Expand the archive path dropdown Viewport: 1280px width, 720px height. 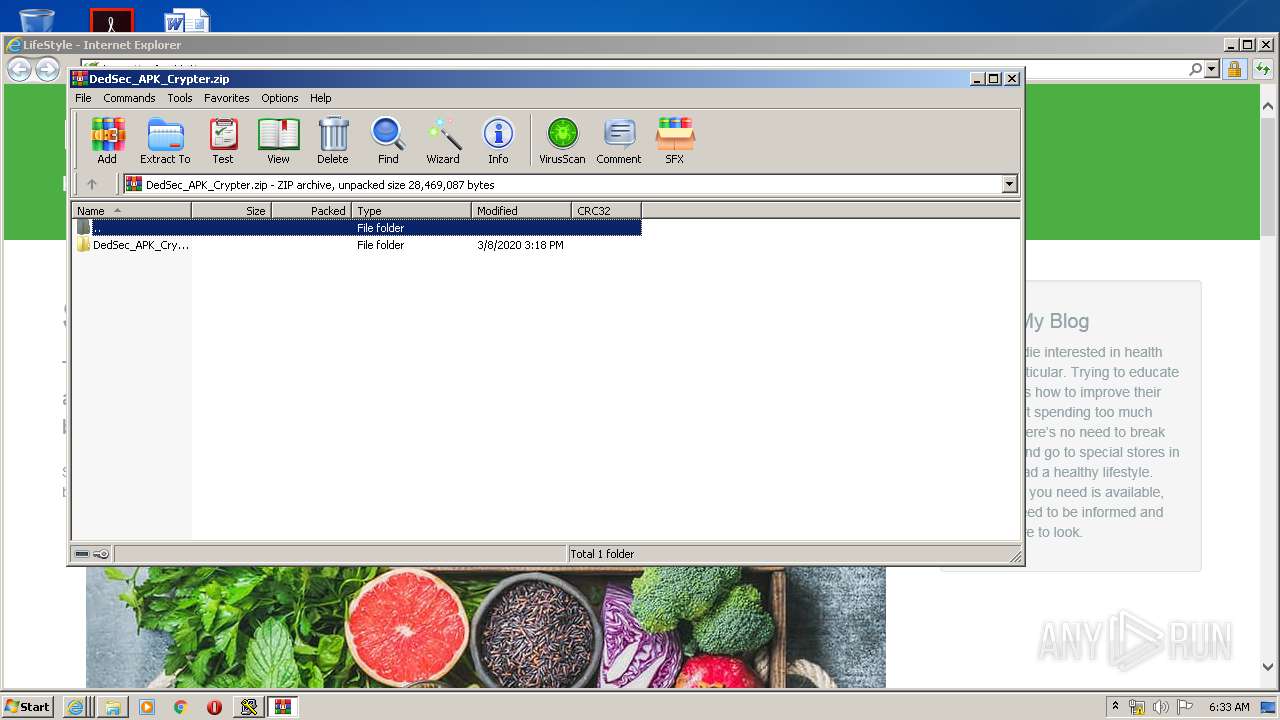pyautogui.click(x=1009, y=184)
